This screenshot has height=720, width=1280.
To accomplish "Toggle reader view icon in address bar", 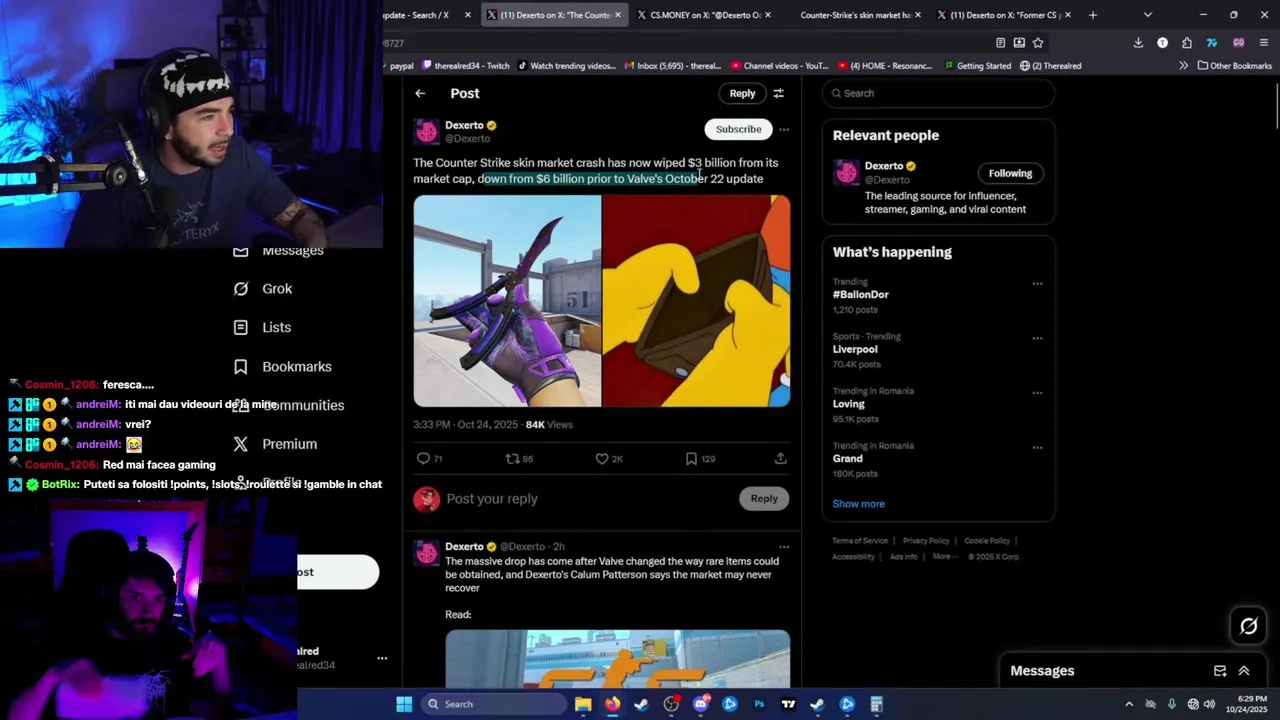I will (1000, 43).
